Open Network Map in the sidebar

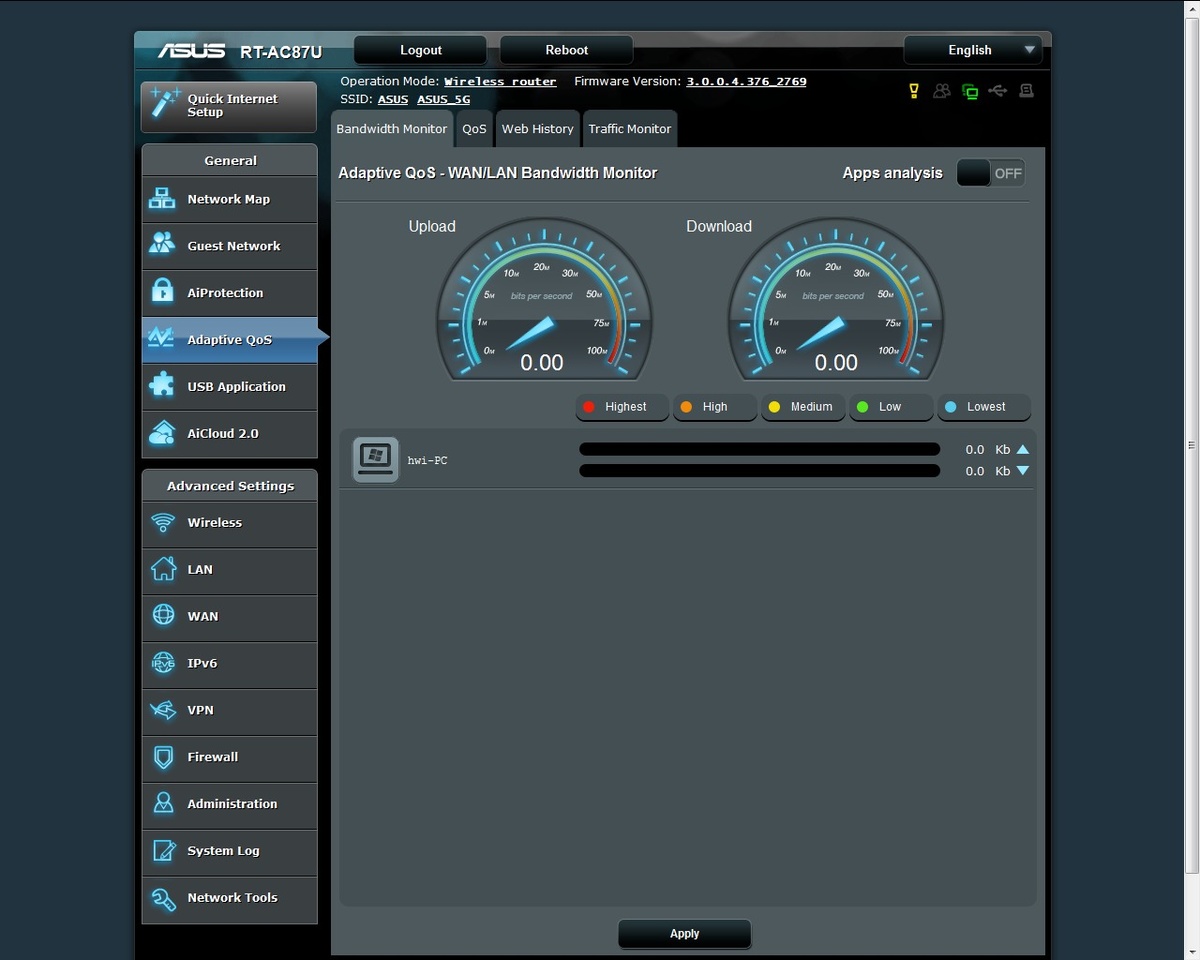[x=229, y=199]
